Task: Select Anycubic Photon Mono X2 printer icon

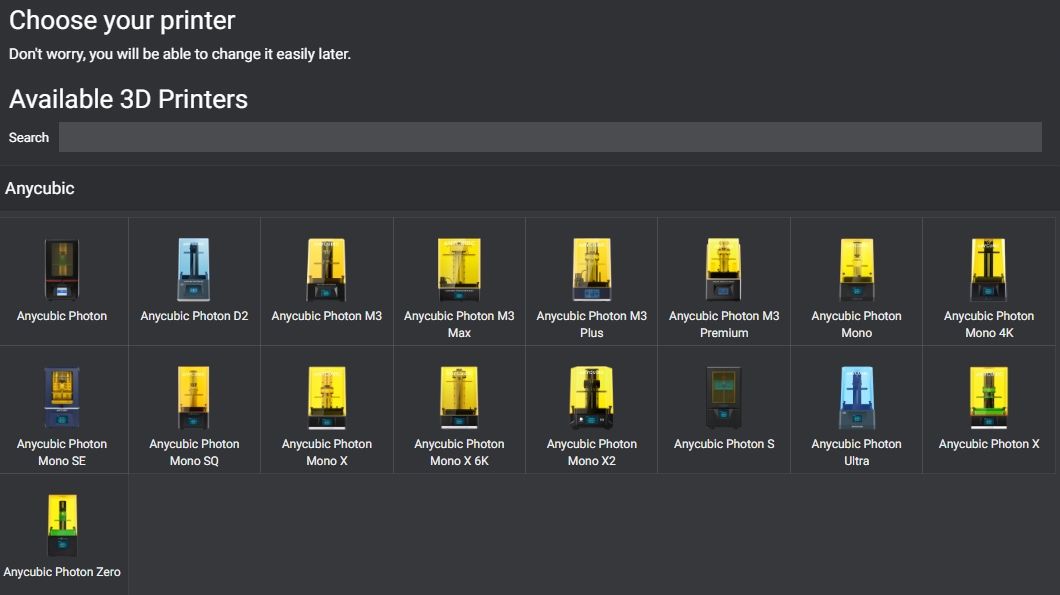Action: click(591, 397)
